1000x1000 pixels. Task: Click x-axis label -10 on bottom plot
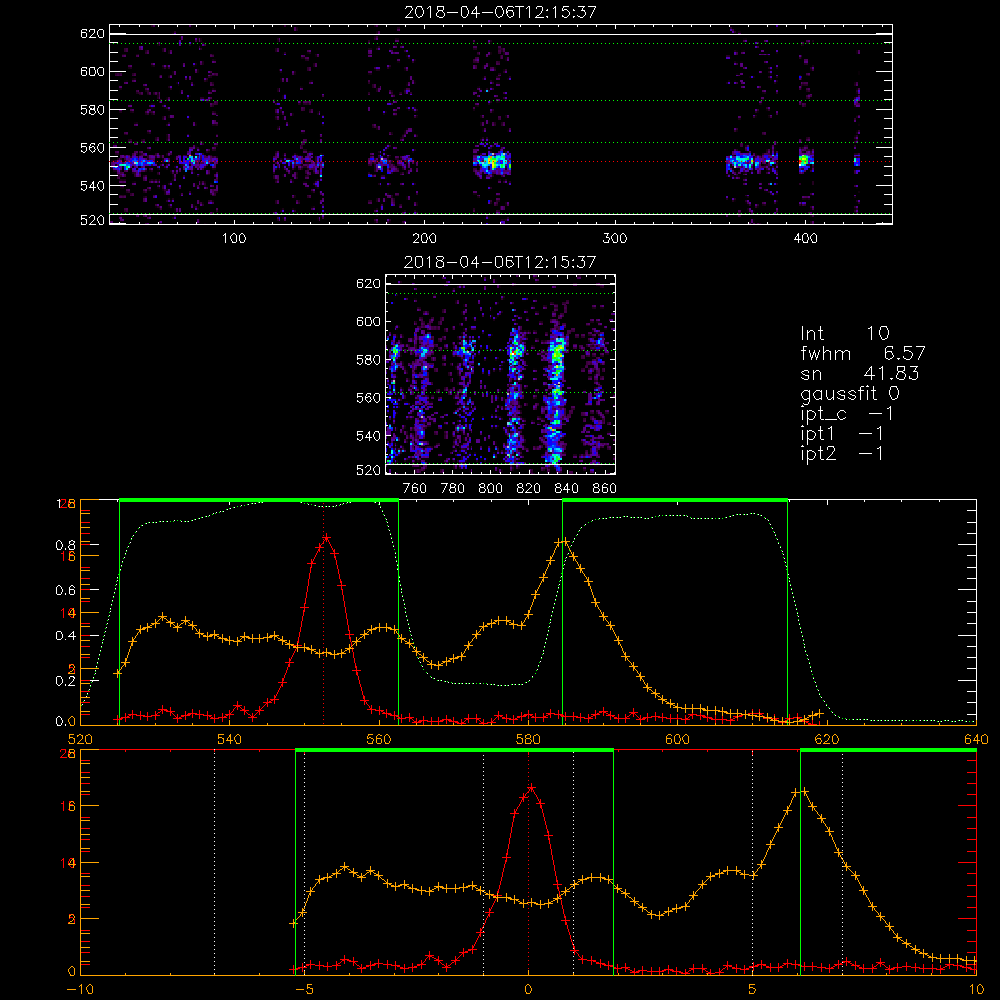click(80, 989)
